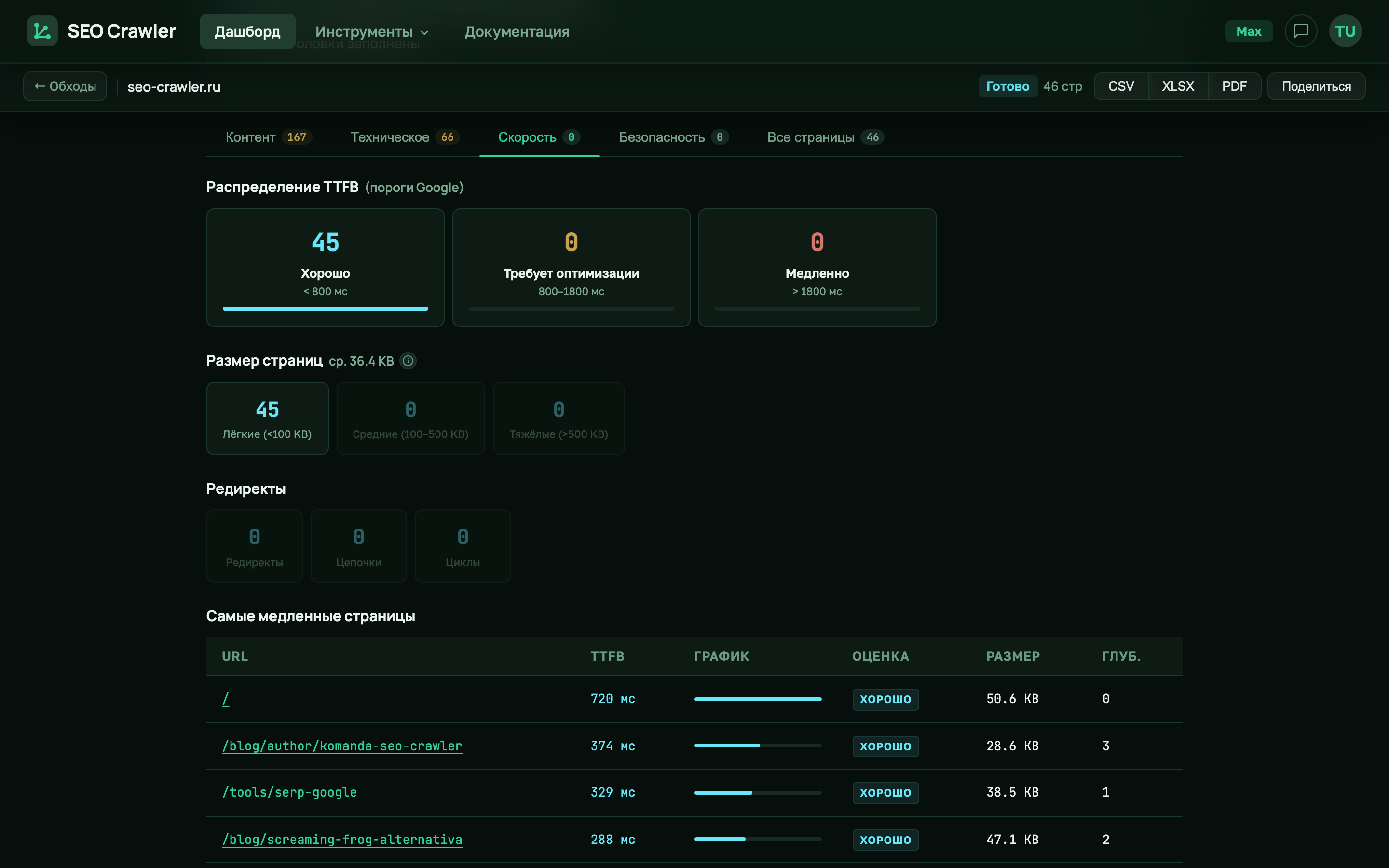Export report as PDF
The height and width of the screenshot is (868, 1389).
(1234, 86)
